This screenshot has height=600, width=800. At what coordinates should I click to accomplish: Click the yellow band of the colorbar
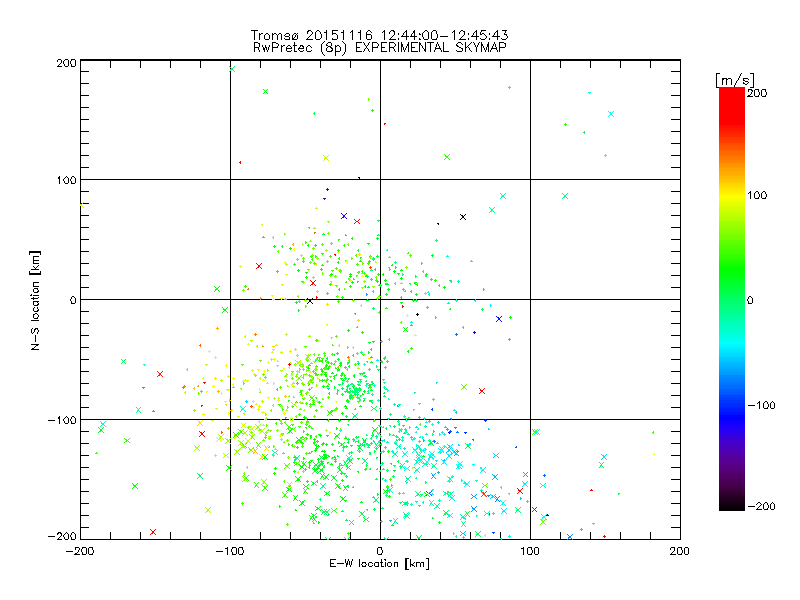click(x=732, y=198)
